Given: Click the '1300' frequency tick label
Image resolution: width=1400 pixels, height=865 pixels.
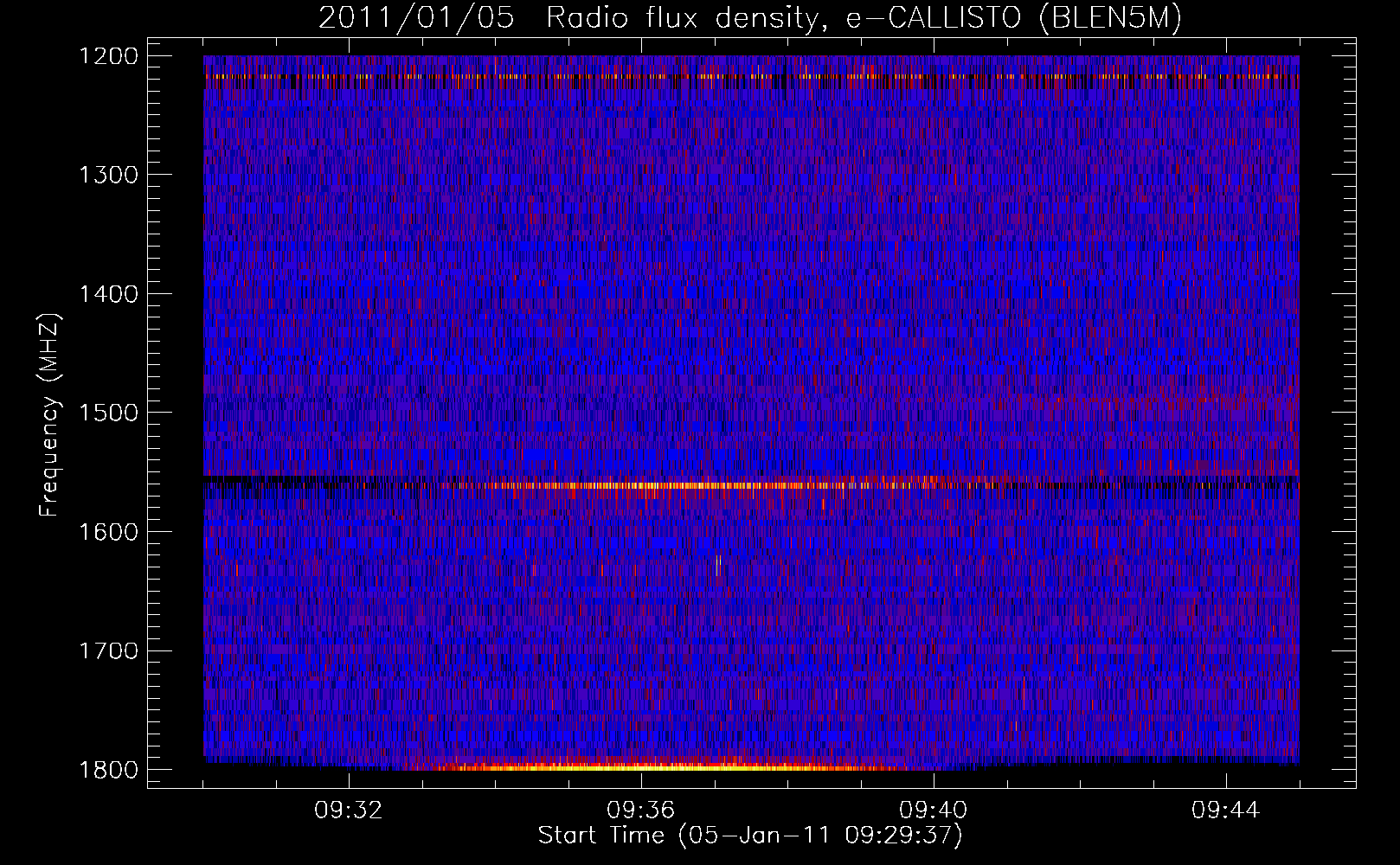Looking at the screenshot, I should pos(109,175).
